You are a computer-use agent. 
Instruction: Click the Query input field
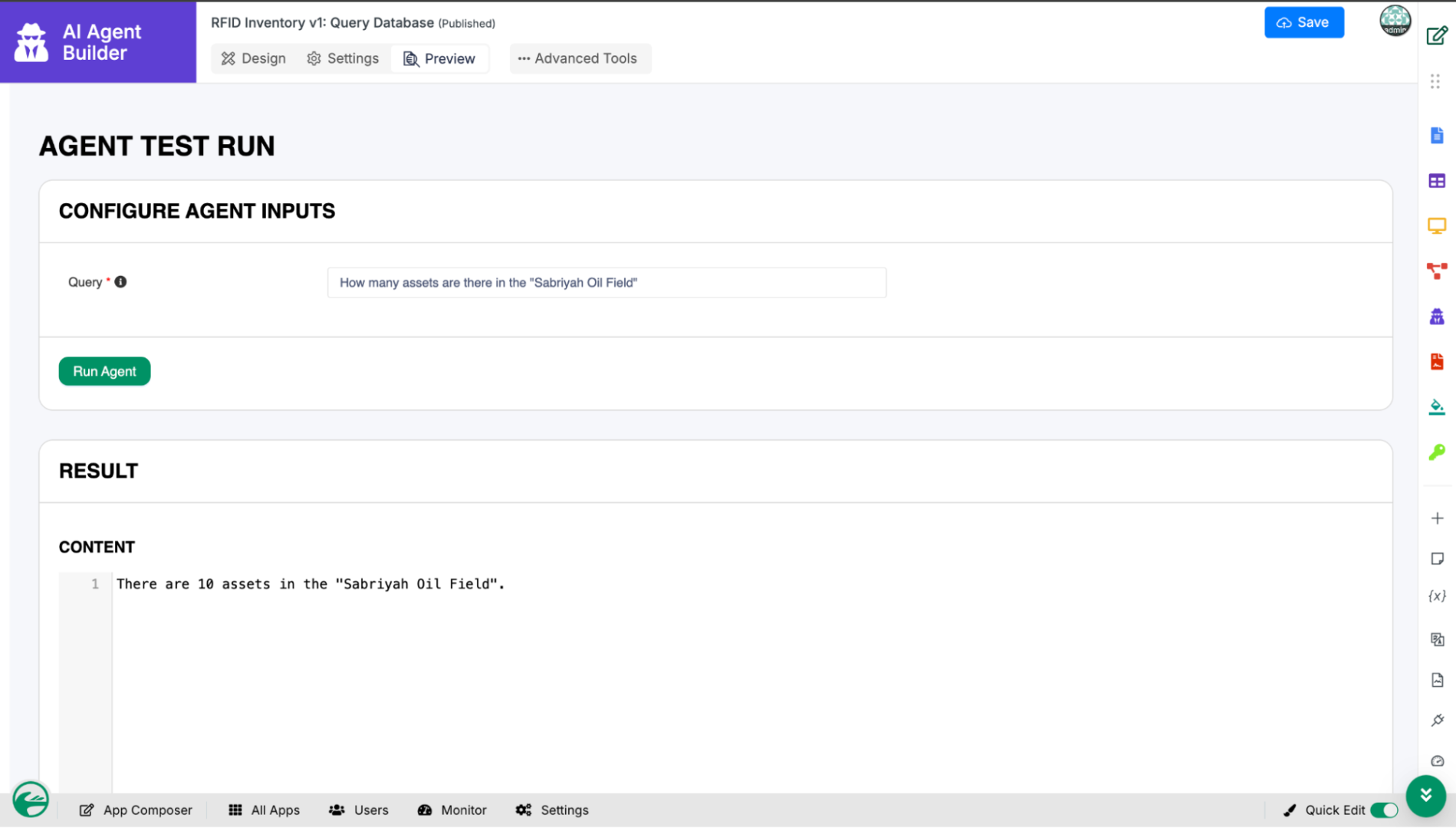pos(606,283)
